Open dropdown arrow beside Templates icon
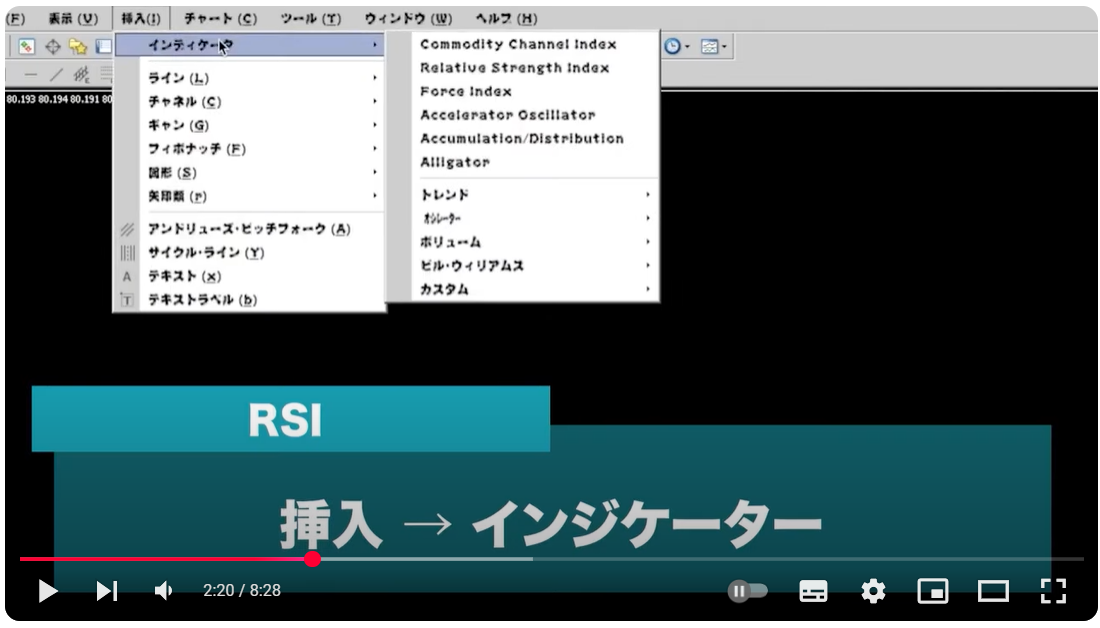Viewport: 1100px width, 628px height. (x=725, y=47)
